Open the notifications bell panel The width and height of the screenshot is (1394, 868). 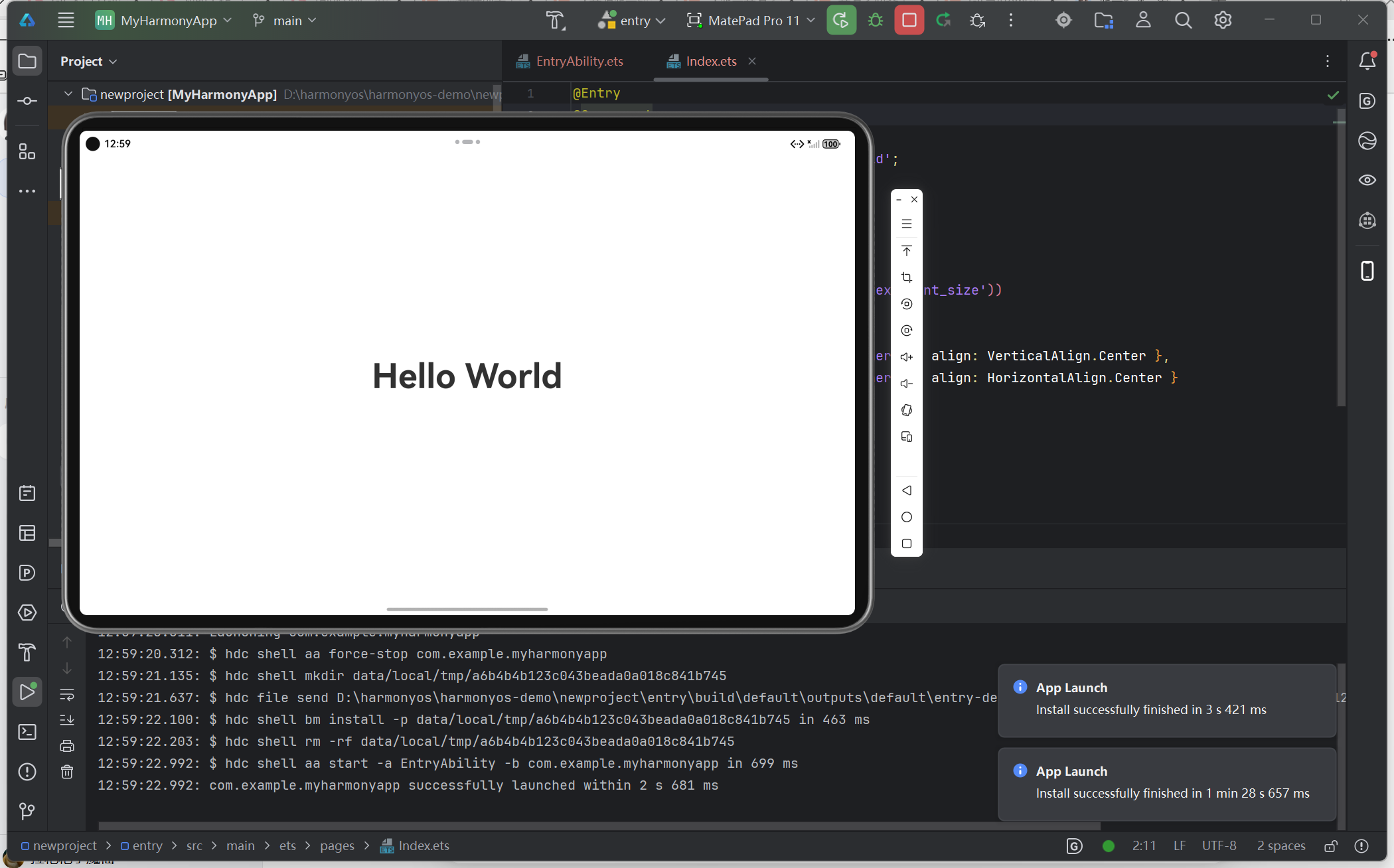pos(1367,61)
